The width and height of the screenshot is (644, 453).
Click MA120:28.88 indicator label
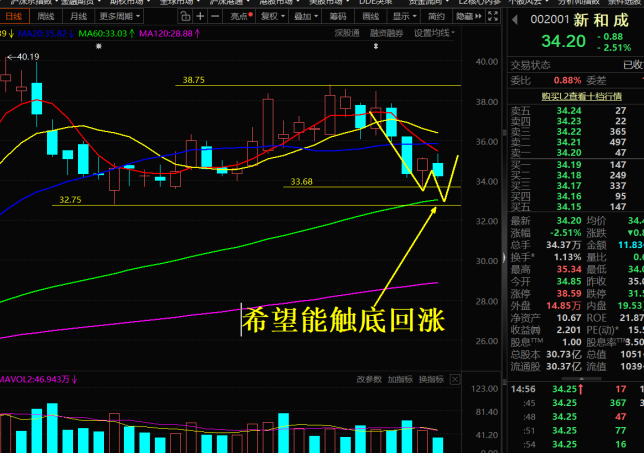tap(170, 33)
